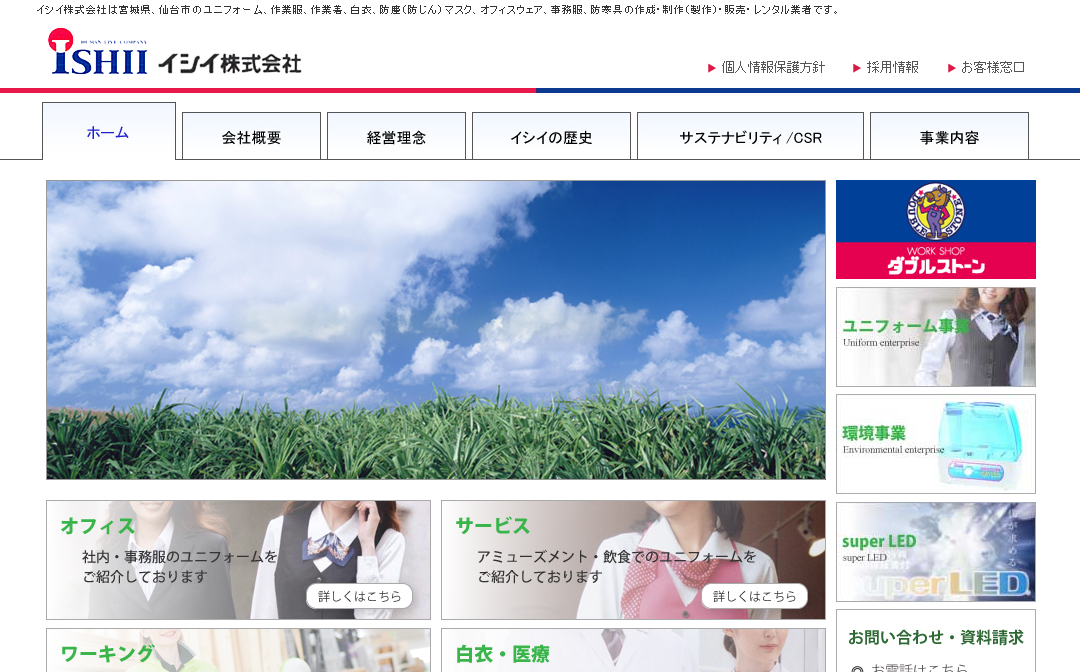Click the red arrow beside お客様窓口
This screenshot has height=672, width=1080.
click(x=951, y=68)
